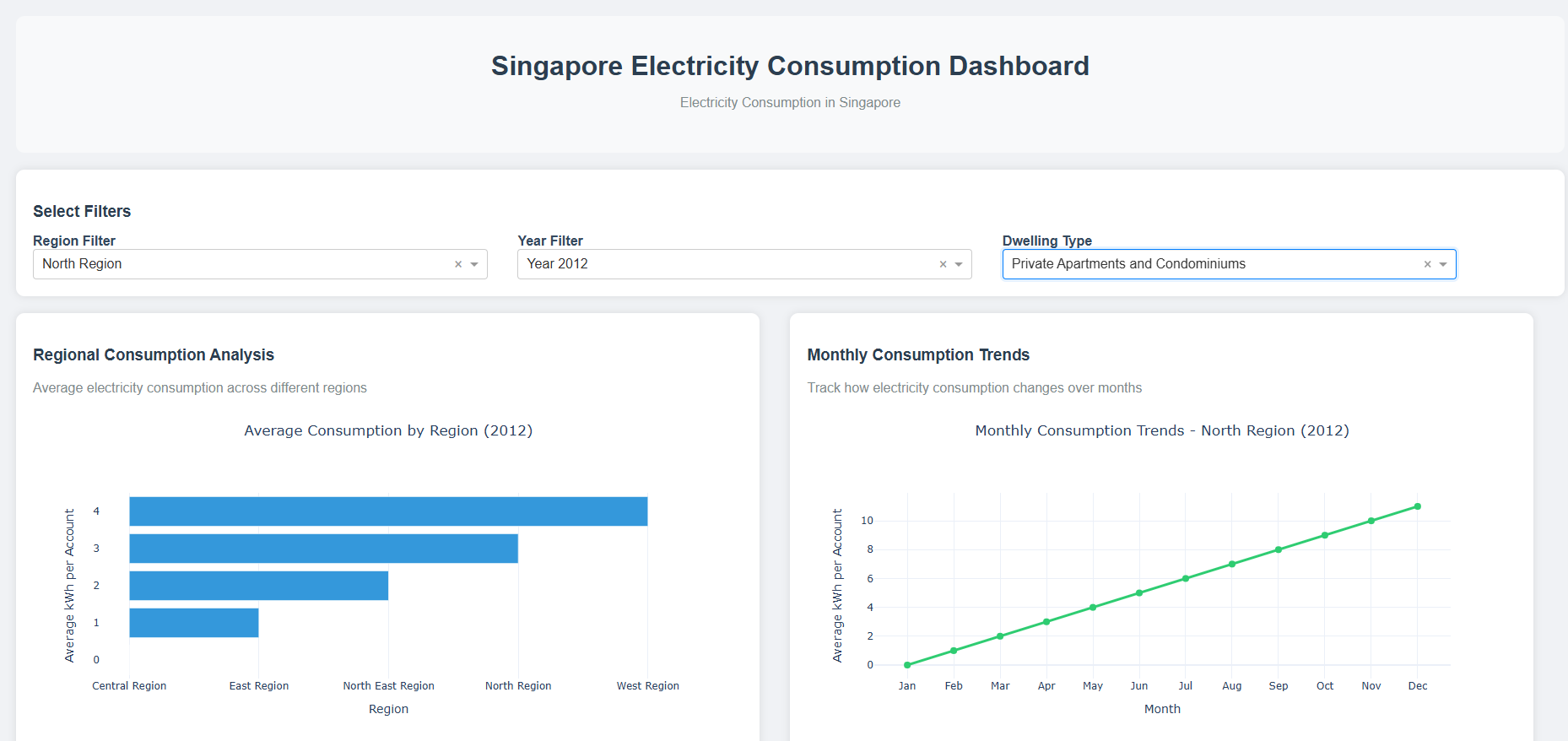Click the Sep data point on trend line
This screenshot has height=741, width=1568.
pos(1279,549)
